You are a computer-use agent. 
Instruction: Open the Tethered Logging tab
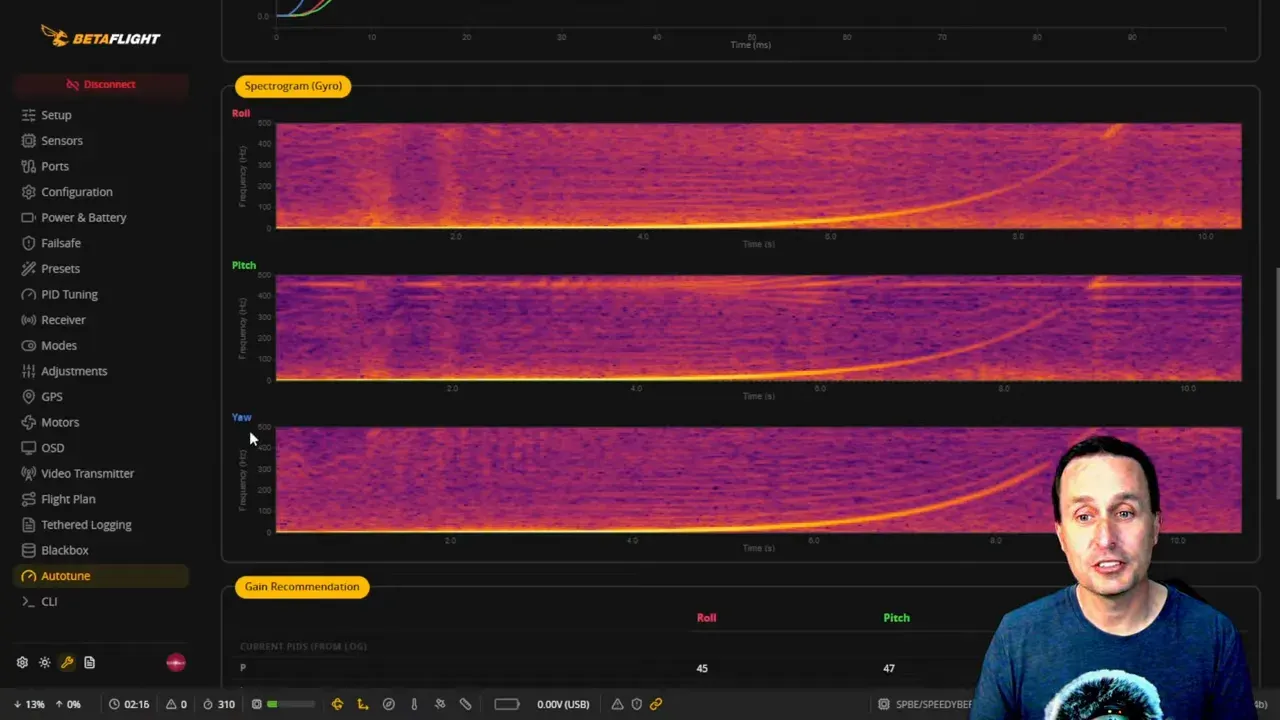(100, 525)
